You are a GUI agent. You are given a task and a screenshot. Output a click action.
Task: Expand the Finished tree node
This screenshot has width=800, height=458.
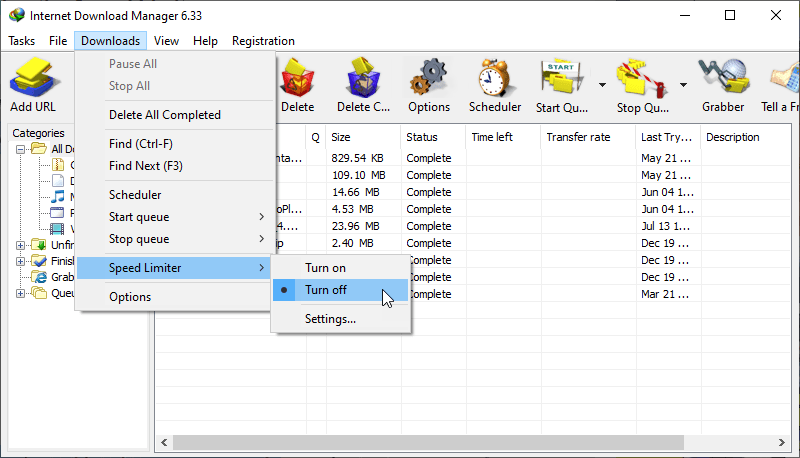coord(20,261)
